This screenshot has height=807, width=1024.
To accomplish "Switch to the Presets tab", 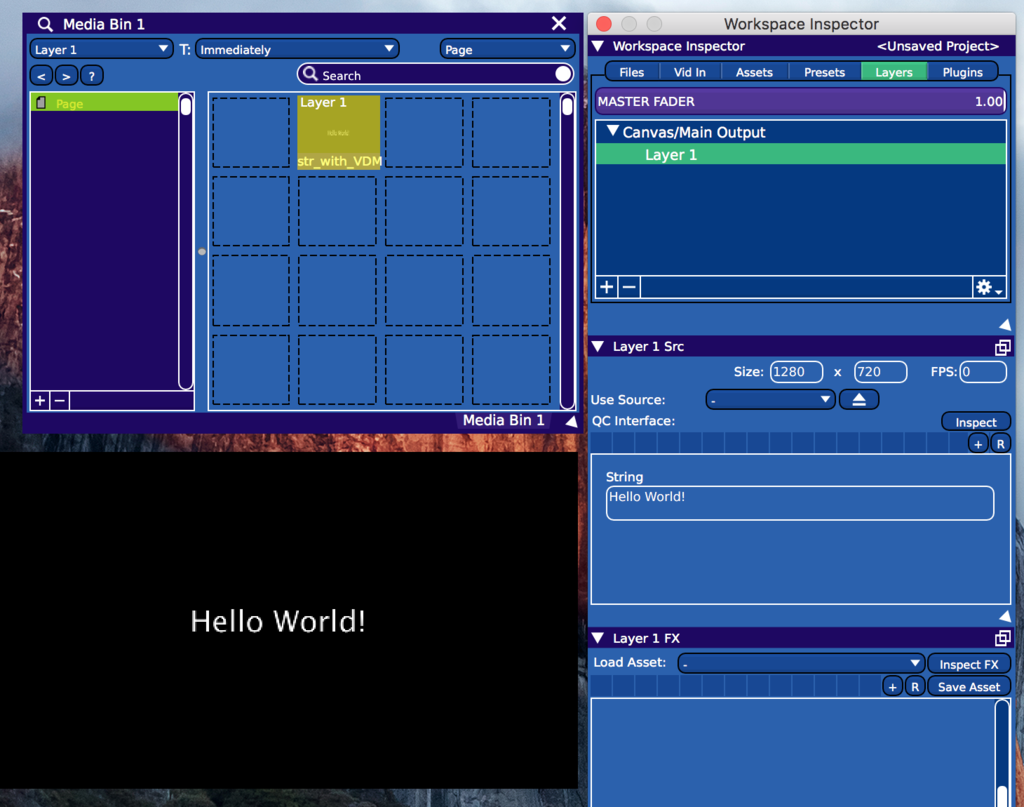I will click(x=824, y=72).
